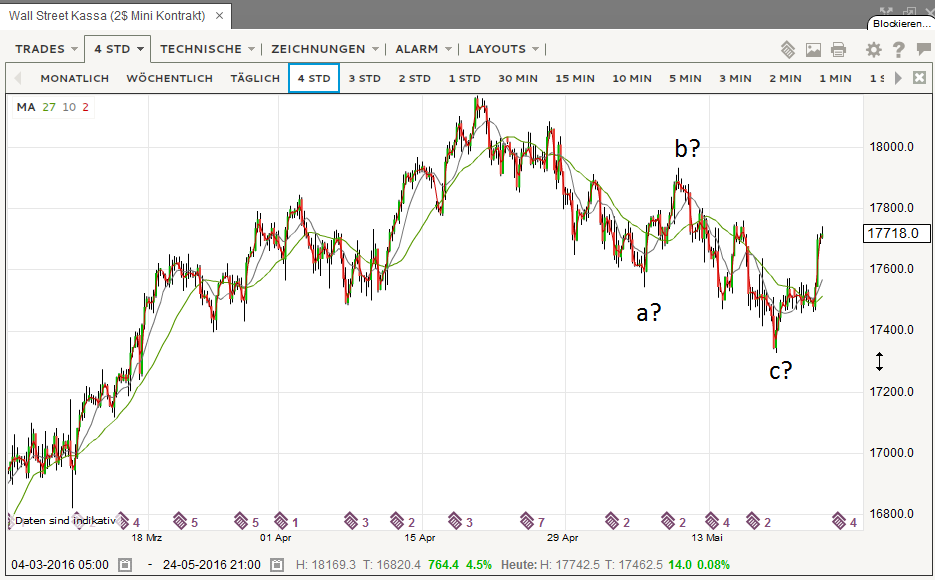Print the chart
935x581 pixels.
[838, 49]
